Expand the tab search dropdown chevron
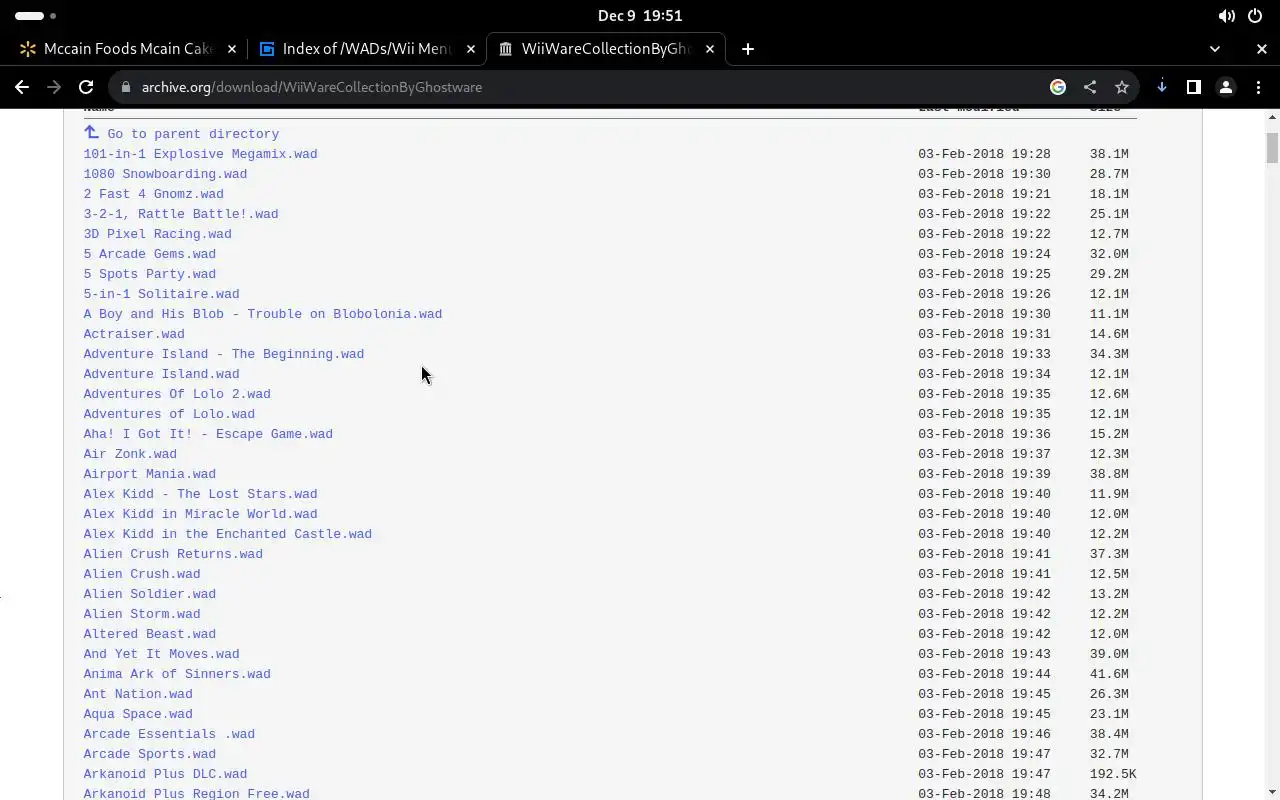 tap(1215, 48)
